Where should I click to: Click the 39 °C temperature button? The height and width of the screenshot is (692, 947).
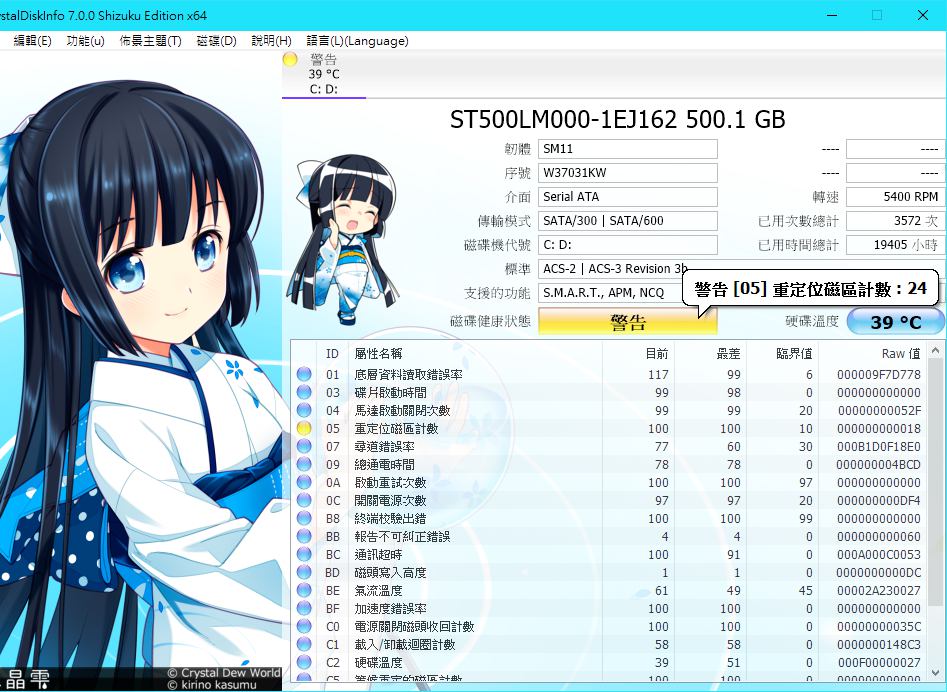(x=896, y=321)
